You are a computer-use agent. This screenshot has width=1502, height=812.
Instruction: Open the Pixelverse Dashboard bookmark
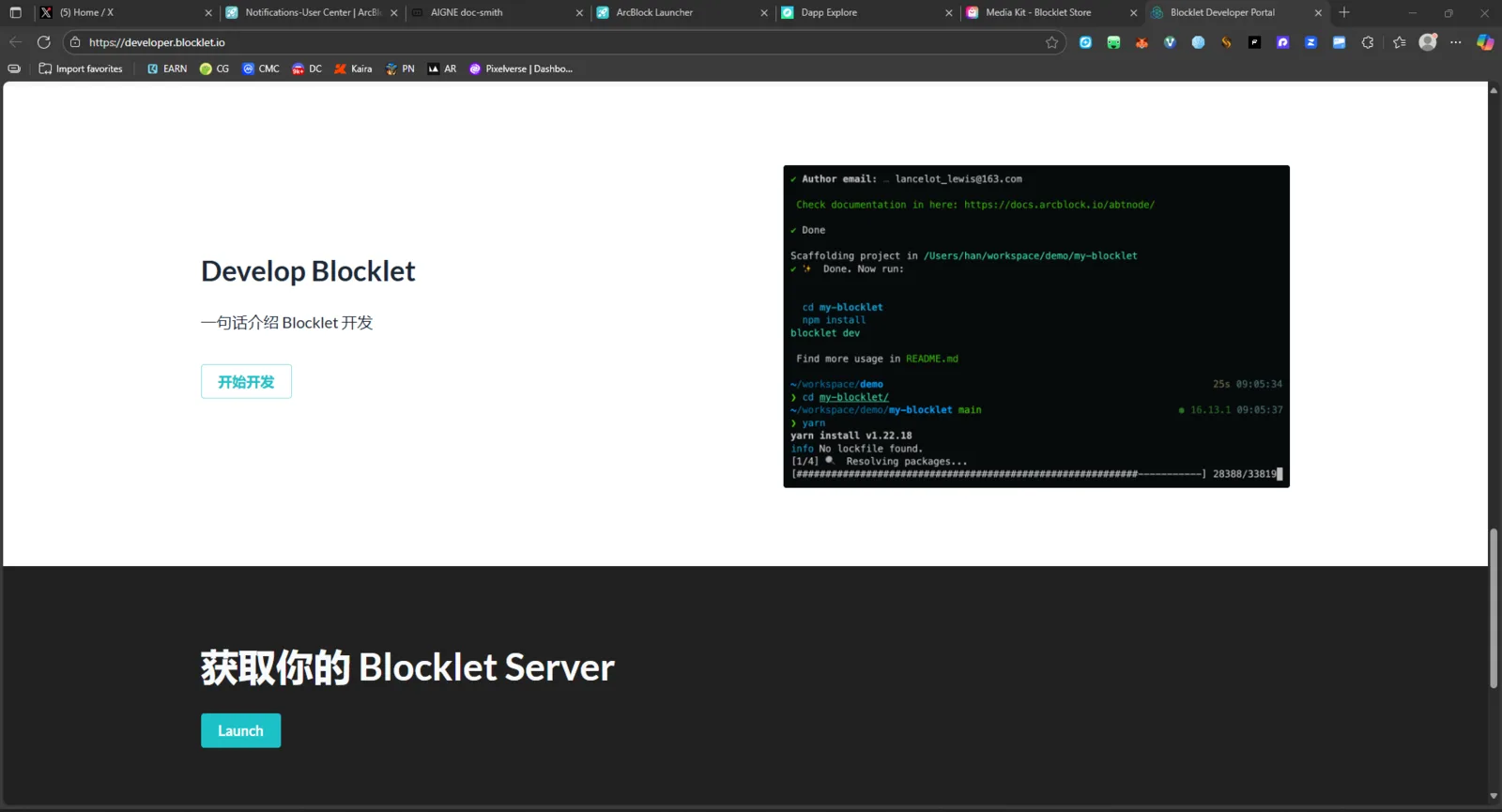[x=521, y=69]
